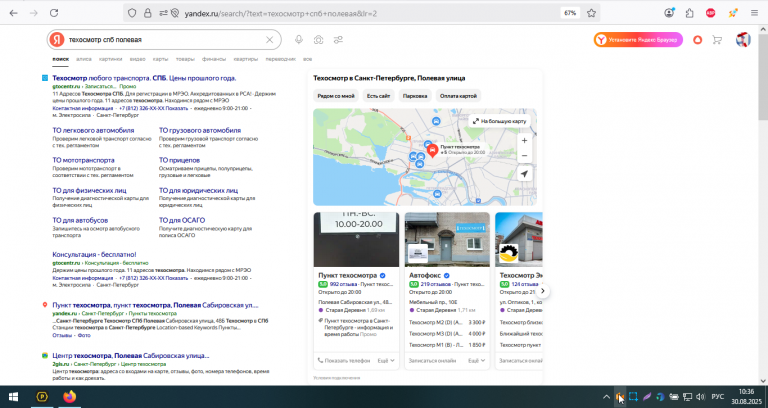The height and width of the screenshot is (408, 768).
Task: Open 'ТО мототранспорта' link
Action: [83, 160]
